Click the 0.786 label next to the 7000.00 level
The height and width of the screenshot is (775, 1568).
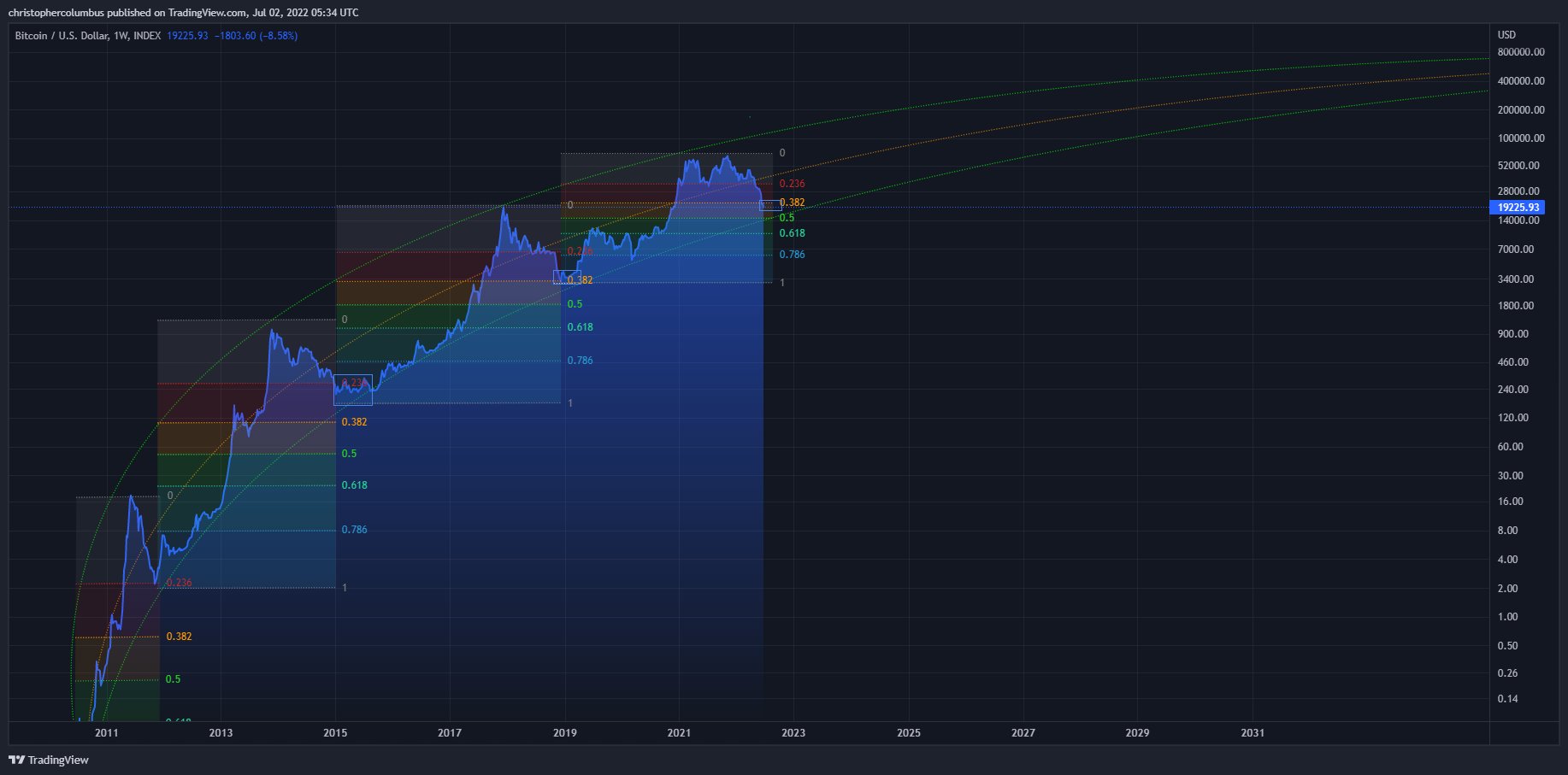(x=792, y=255)
